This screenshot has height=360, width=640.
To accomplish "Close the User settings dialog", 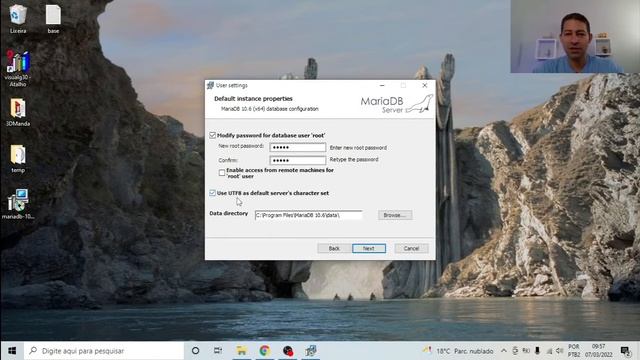I will point(424,85).
